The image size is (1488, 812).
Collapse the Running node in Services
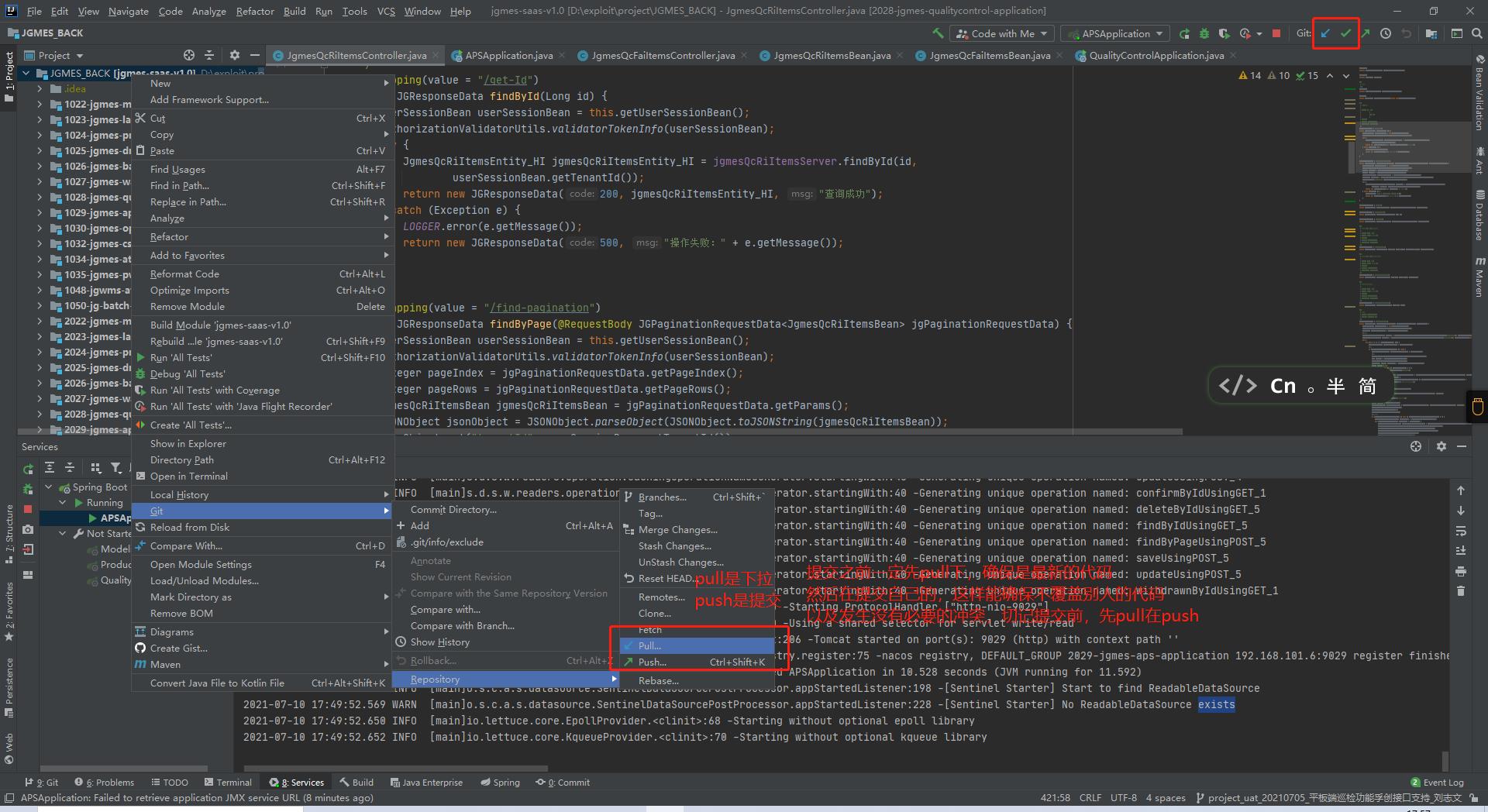point(63,502)
